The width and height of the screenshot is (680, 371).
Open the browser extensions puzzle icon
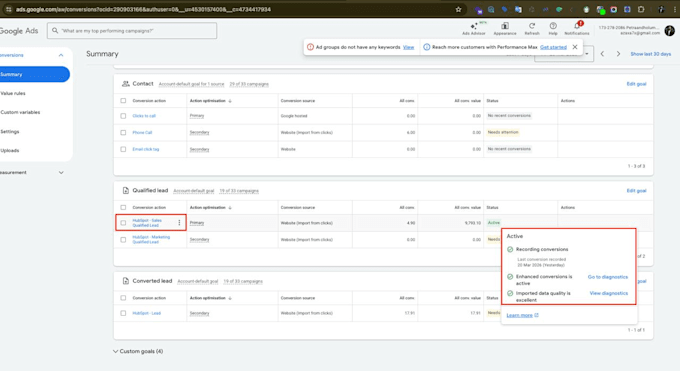(641, 9)
